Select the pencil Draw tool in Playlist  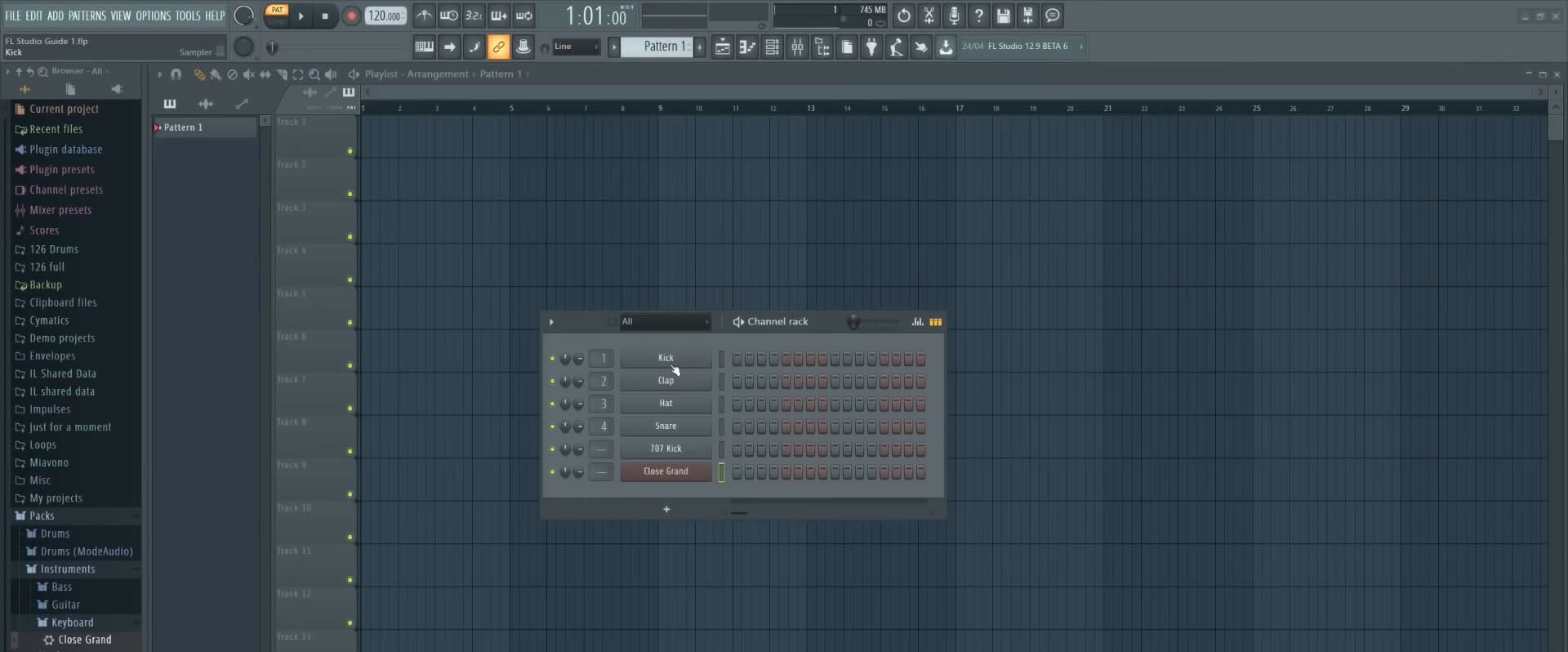(199, 74)
